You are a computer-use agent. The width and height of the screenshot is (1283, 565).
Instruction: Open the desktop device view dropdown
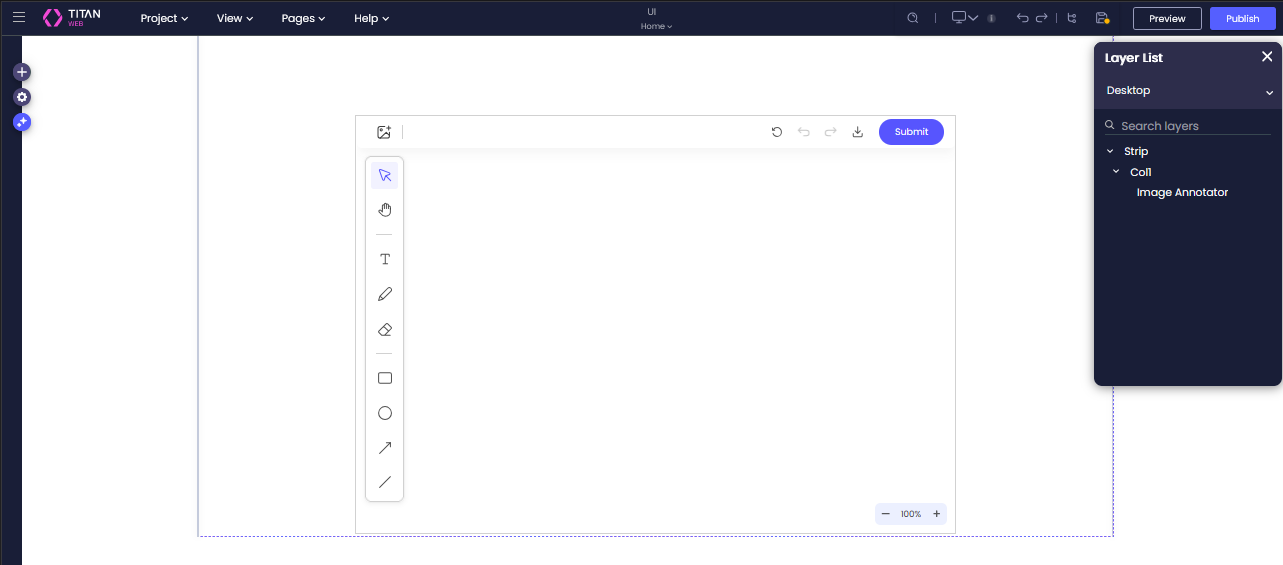964,18
